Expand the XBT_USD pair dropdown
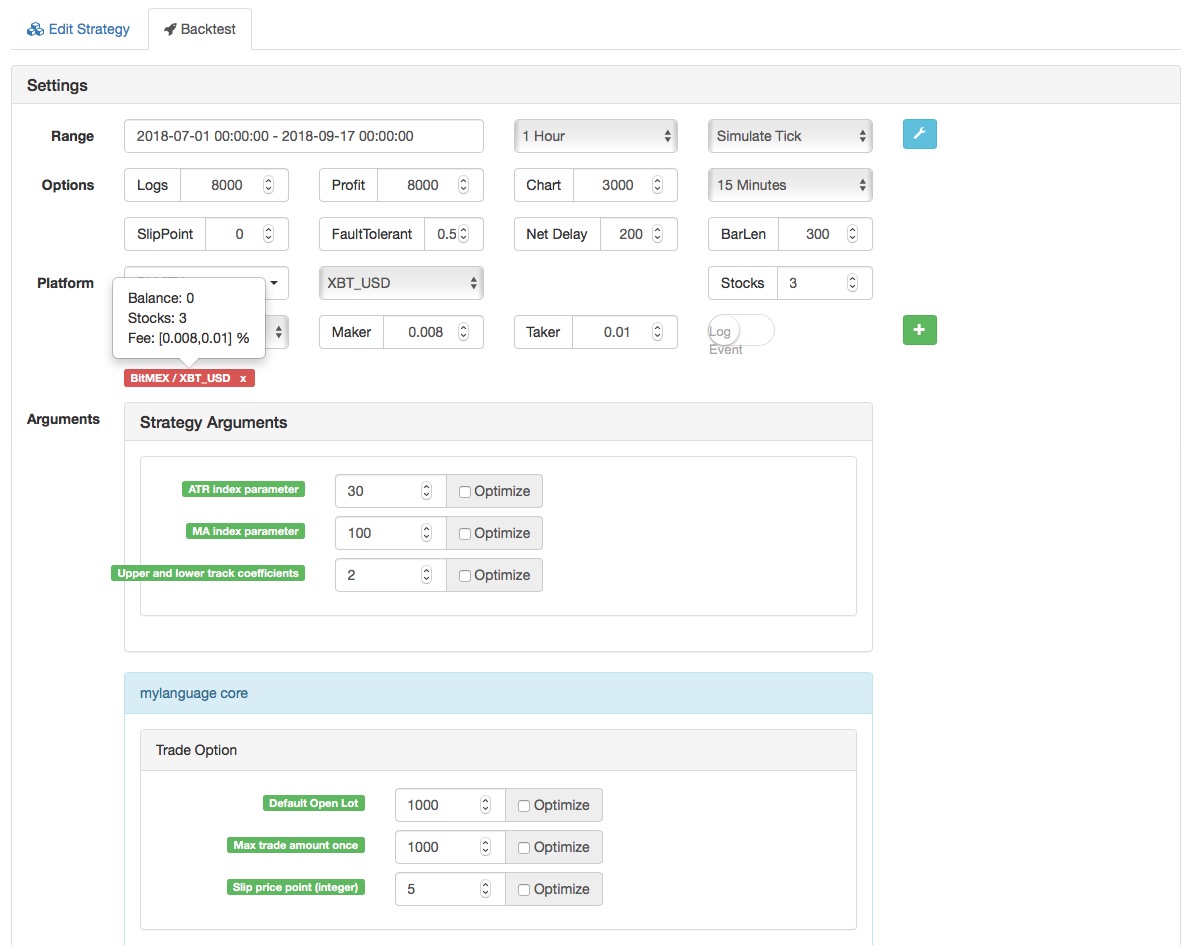Image resolution: width=1190 pixels, height=945 pixels. click(x=401, y=283)
